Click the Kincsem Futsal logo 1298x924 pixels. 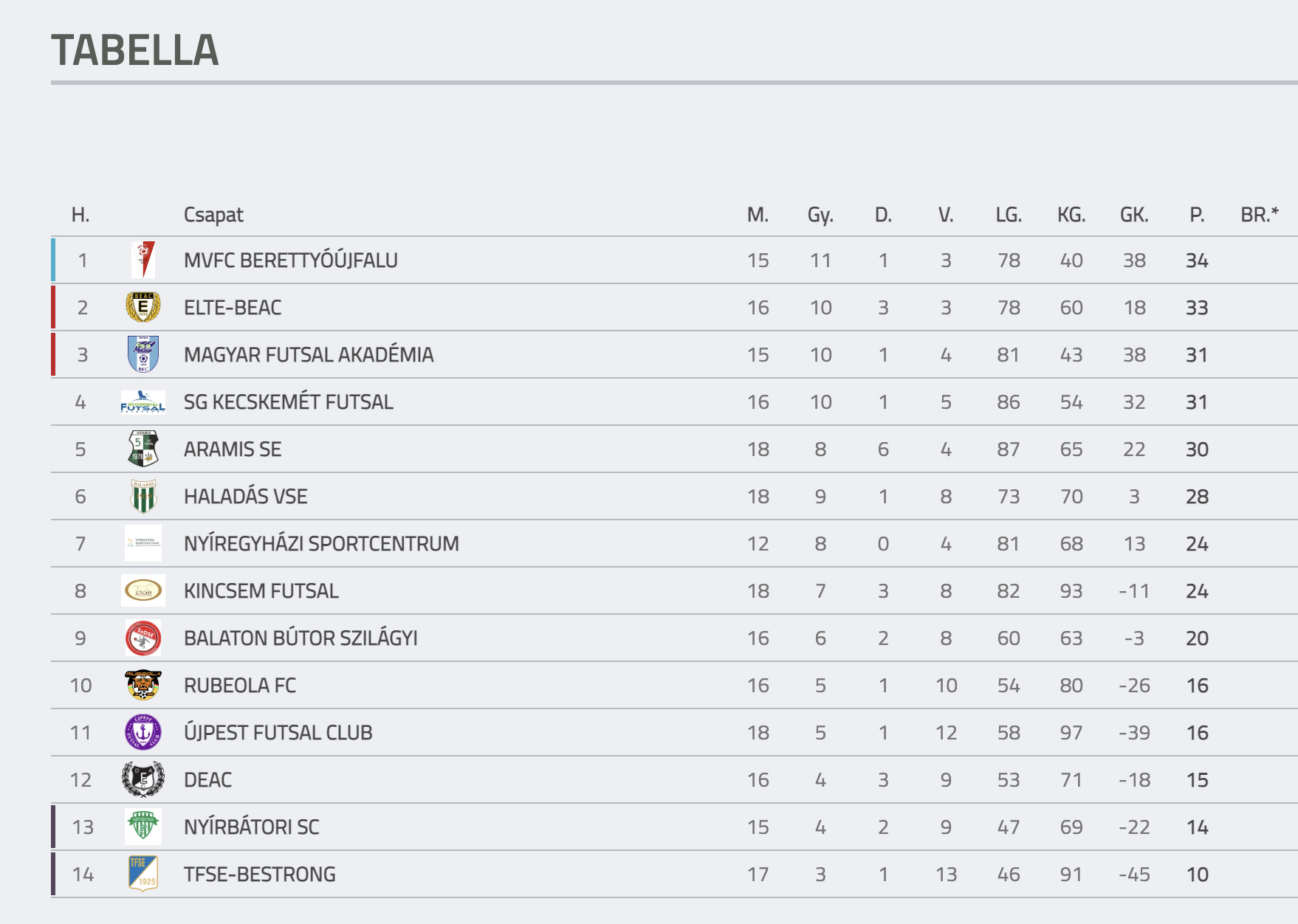pos(143,590)
